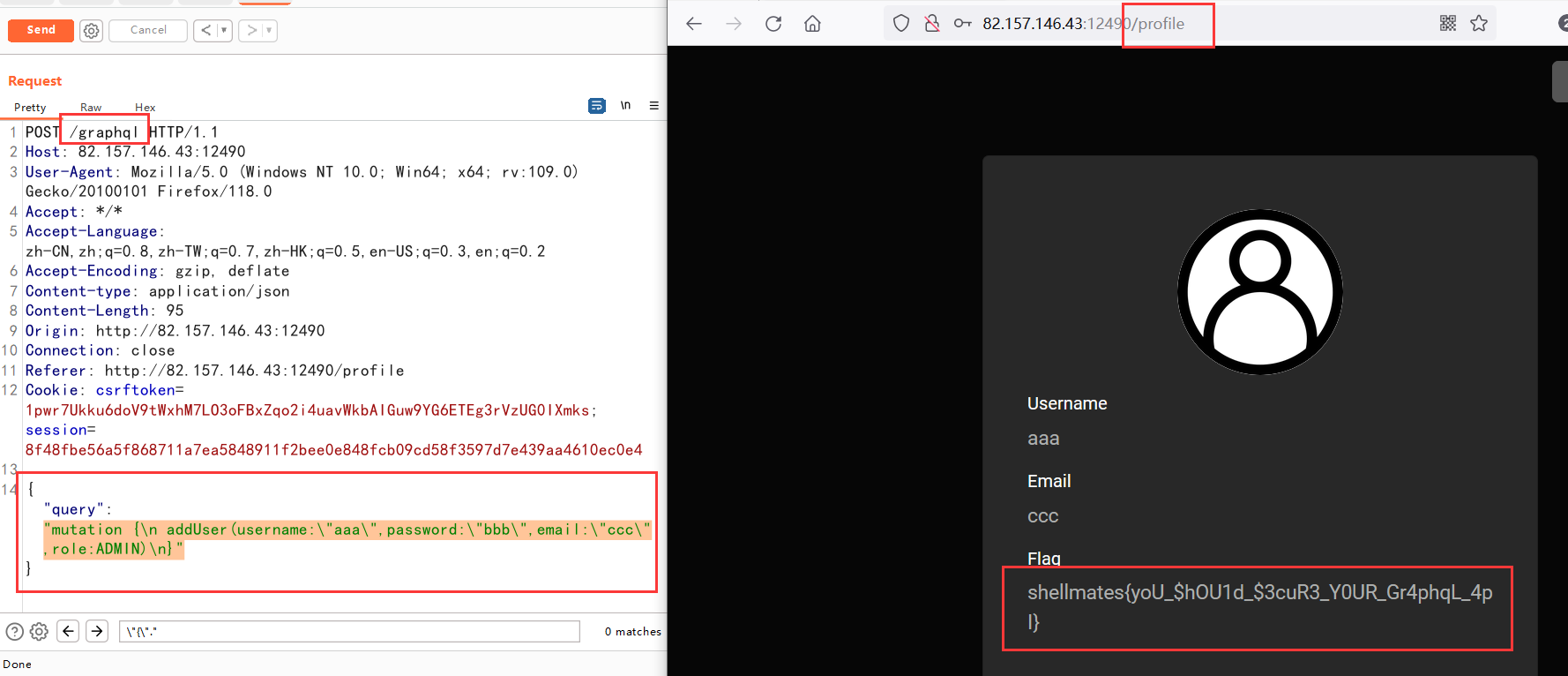Screen dimensions: 1568x676
Task: Click the QR code icon in address bar
Action: click(1448, 24)
